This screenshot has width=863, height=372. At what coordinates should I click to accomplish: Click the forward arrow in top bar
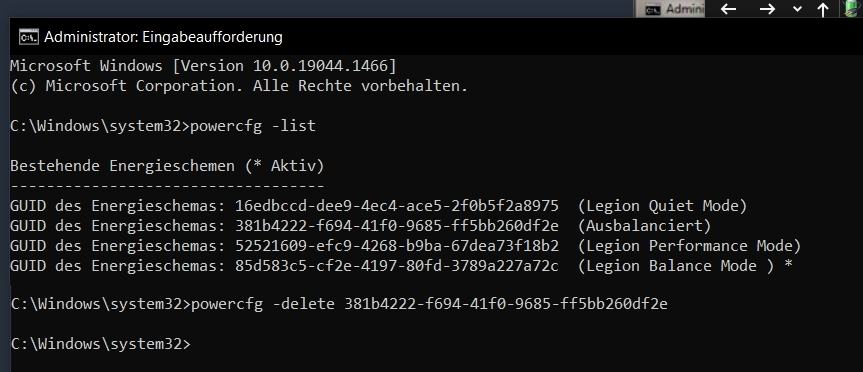click(767, 9)
